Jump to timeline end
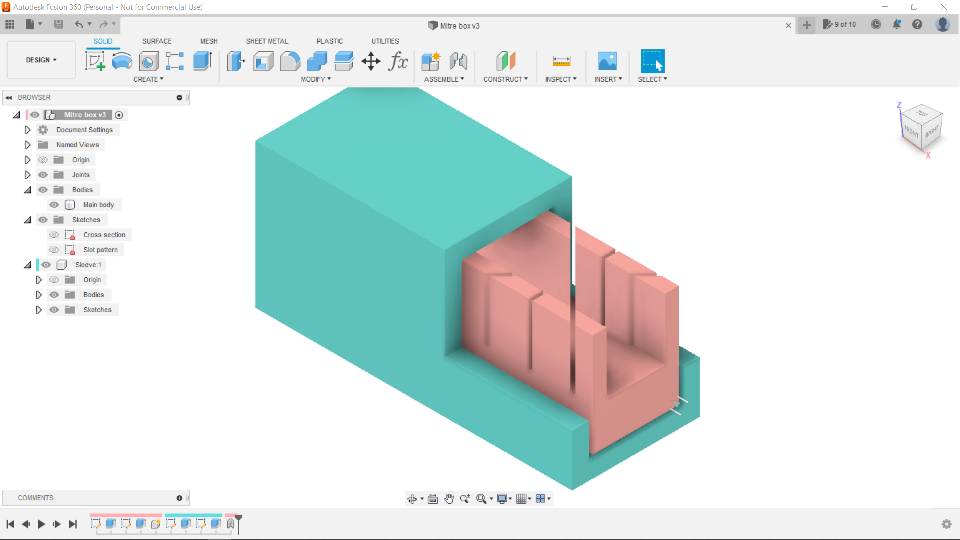The width and height of the screenshot is (960, 540). point(73,524)
